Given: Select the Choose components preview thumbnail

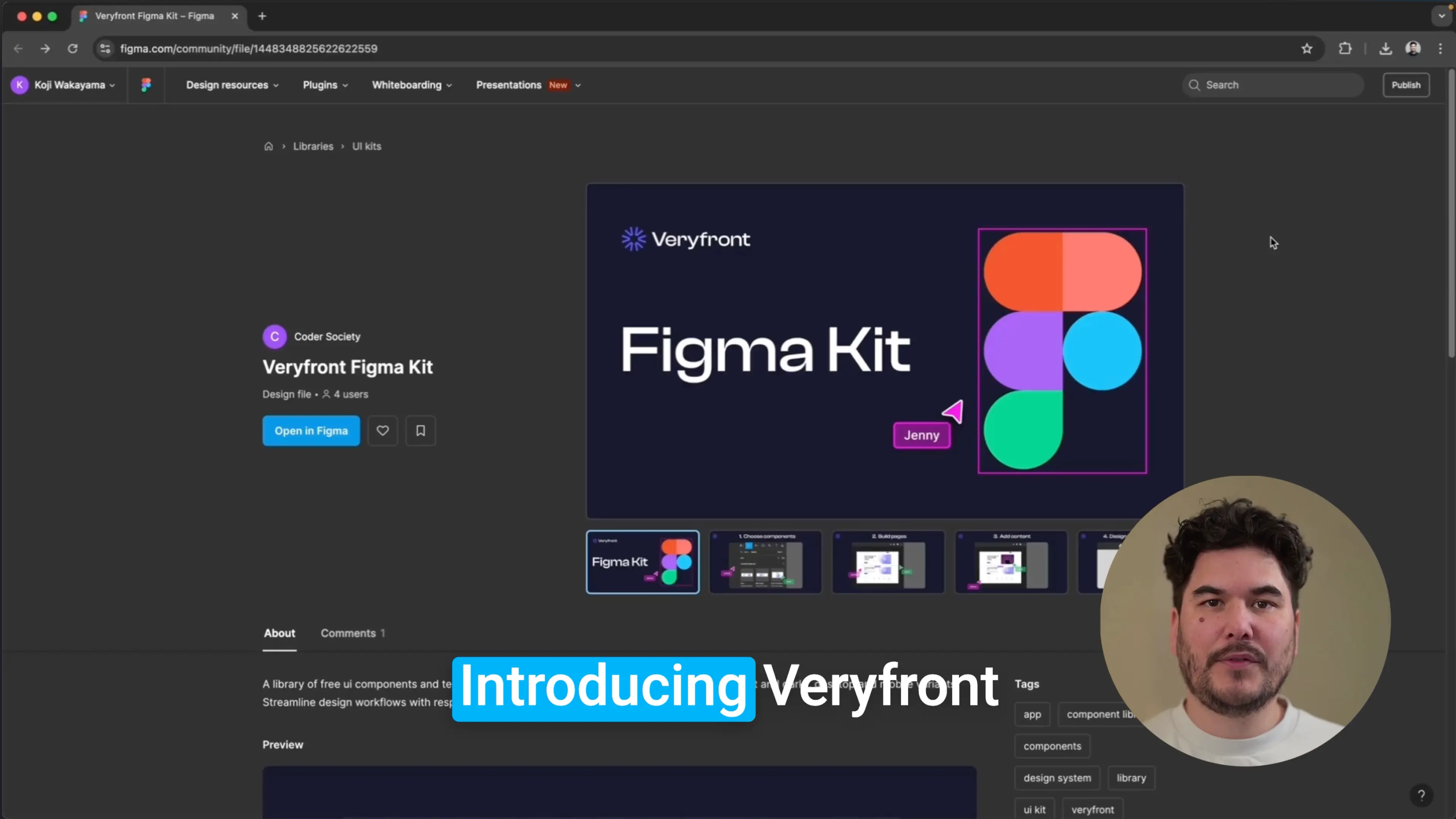Looking at the screenshot, I should (x=765, y=562).
